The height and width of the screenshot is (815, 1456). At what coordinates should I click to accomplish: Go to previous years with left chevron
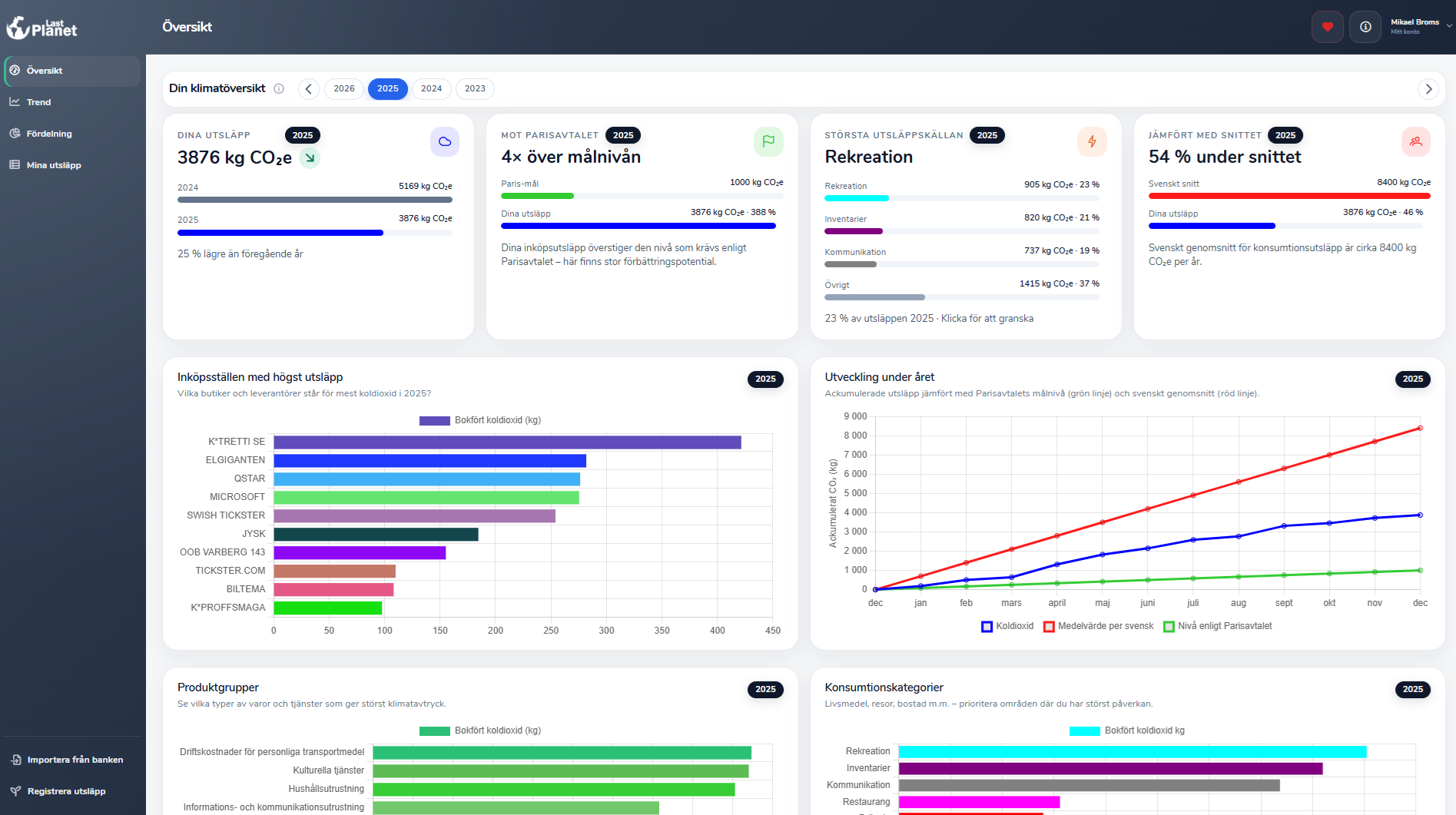click(309, 89)
